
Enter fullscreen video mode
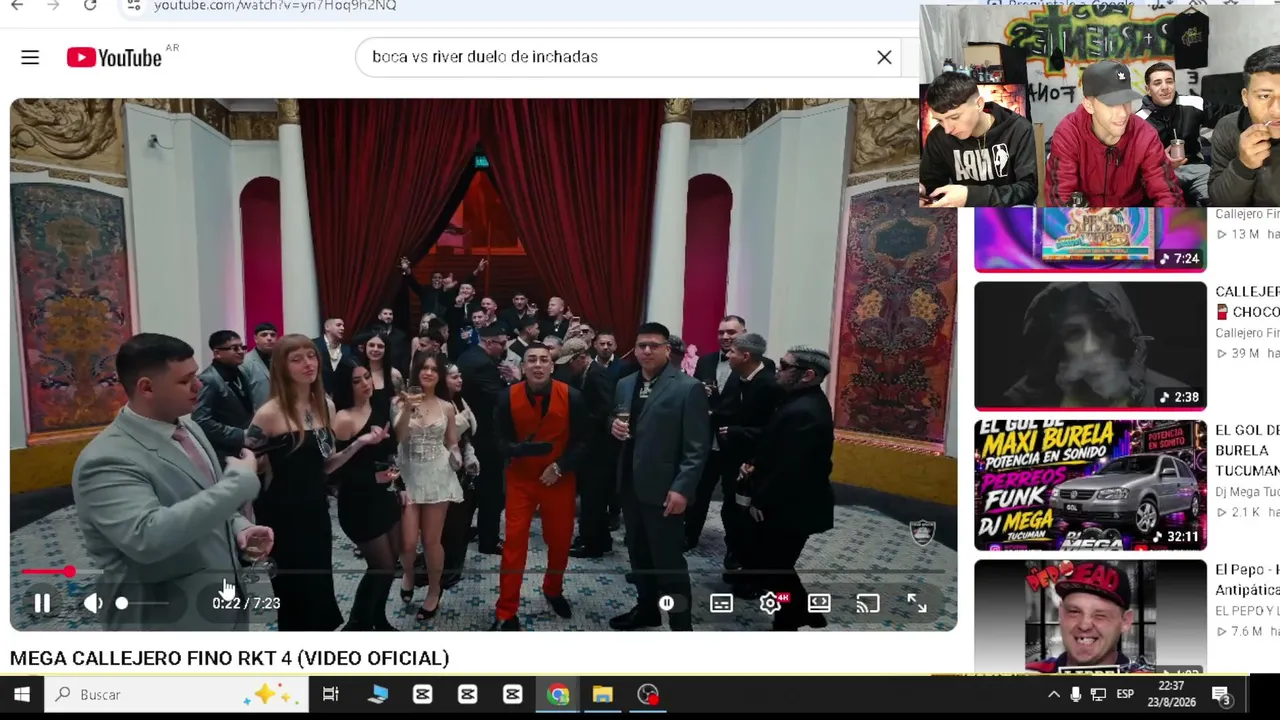[916, 603]
